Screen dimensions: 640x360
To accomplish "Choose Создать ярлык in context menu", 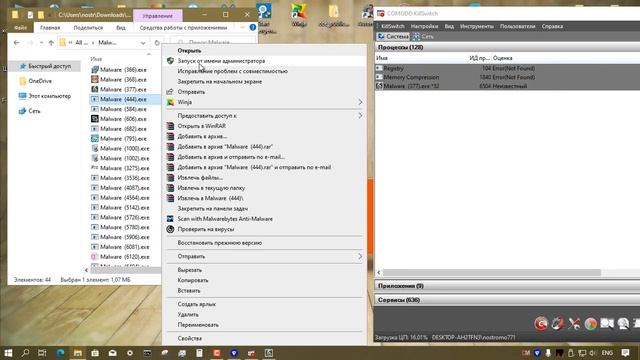I will (x=264, y=304).
